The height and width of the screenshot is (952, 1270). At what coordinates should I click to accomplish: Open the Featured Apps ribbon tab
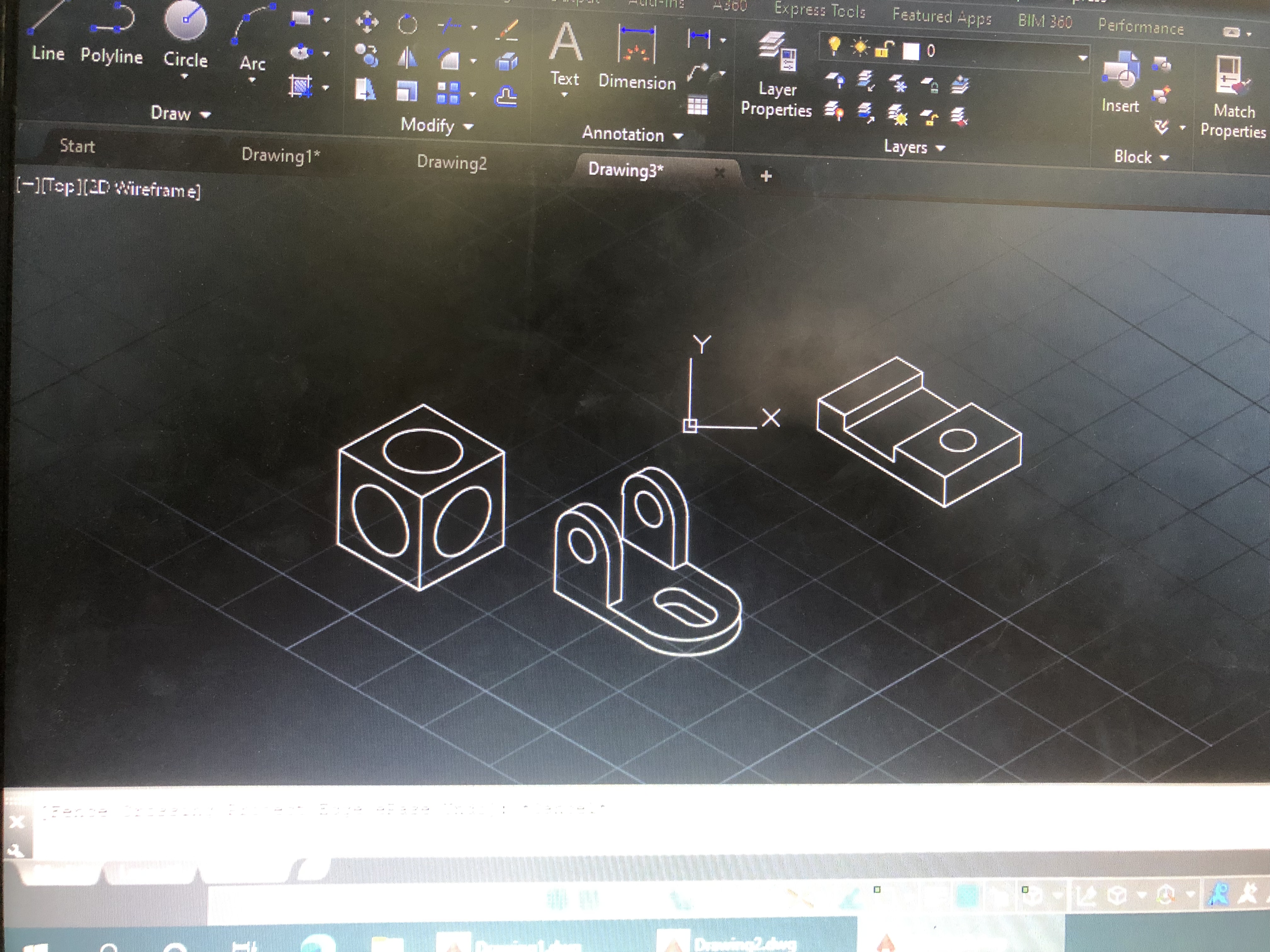(x=941, y=16)
